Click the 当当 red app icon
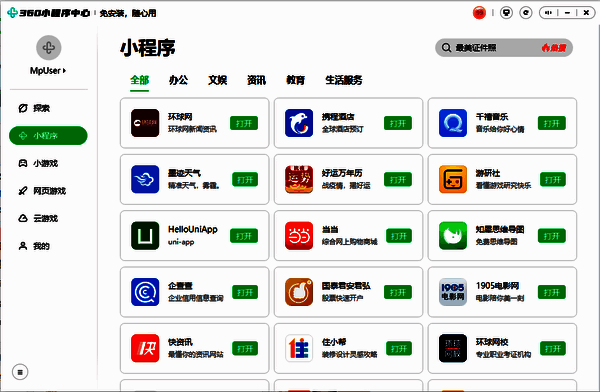600x392 pixels. pyautogui.click(x=299, y=235)
